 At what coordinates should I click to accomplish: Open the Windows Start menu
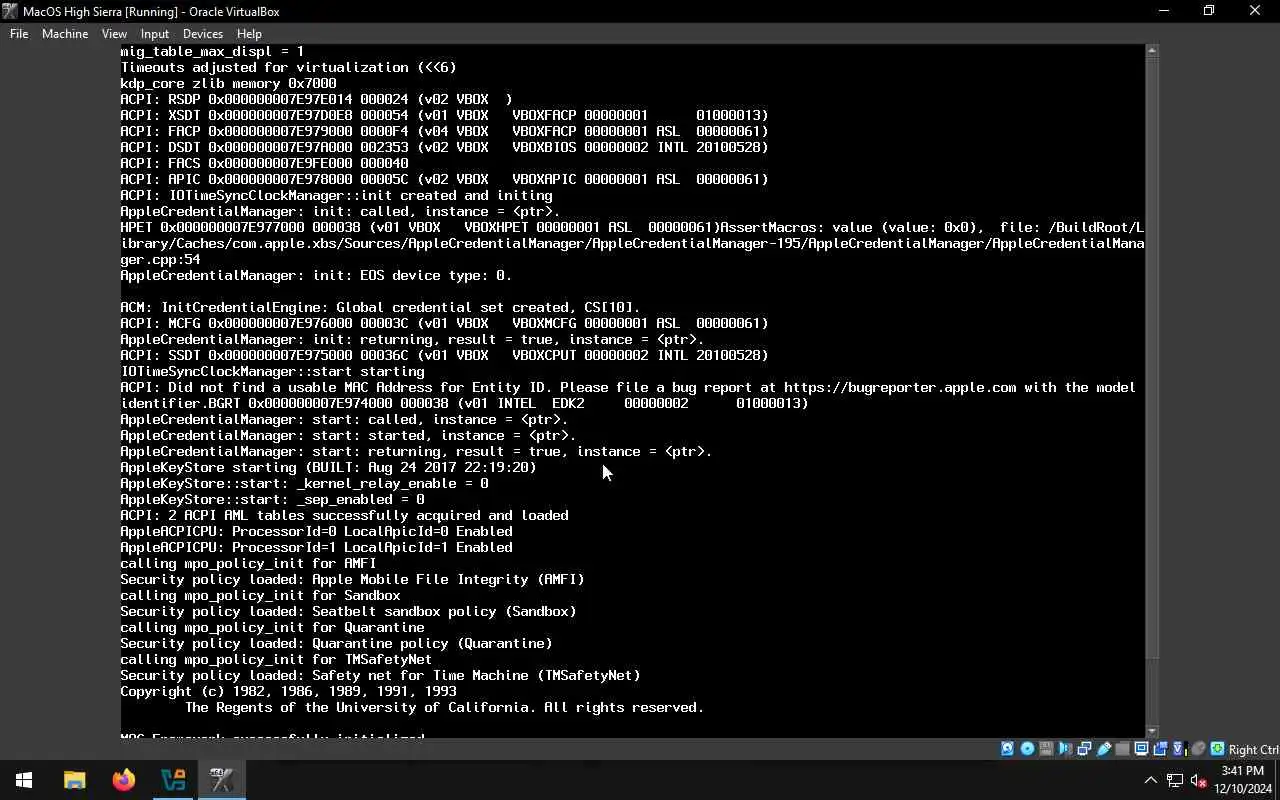24,780
